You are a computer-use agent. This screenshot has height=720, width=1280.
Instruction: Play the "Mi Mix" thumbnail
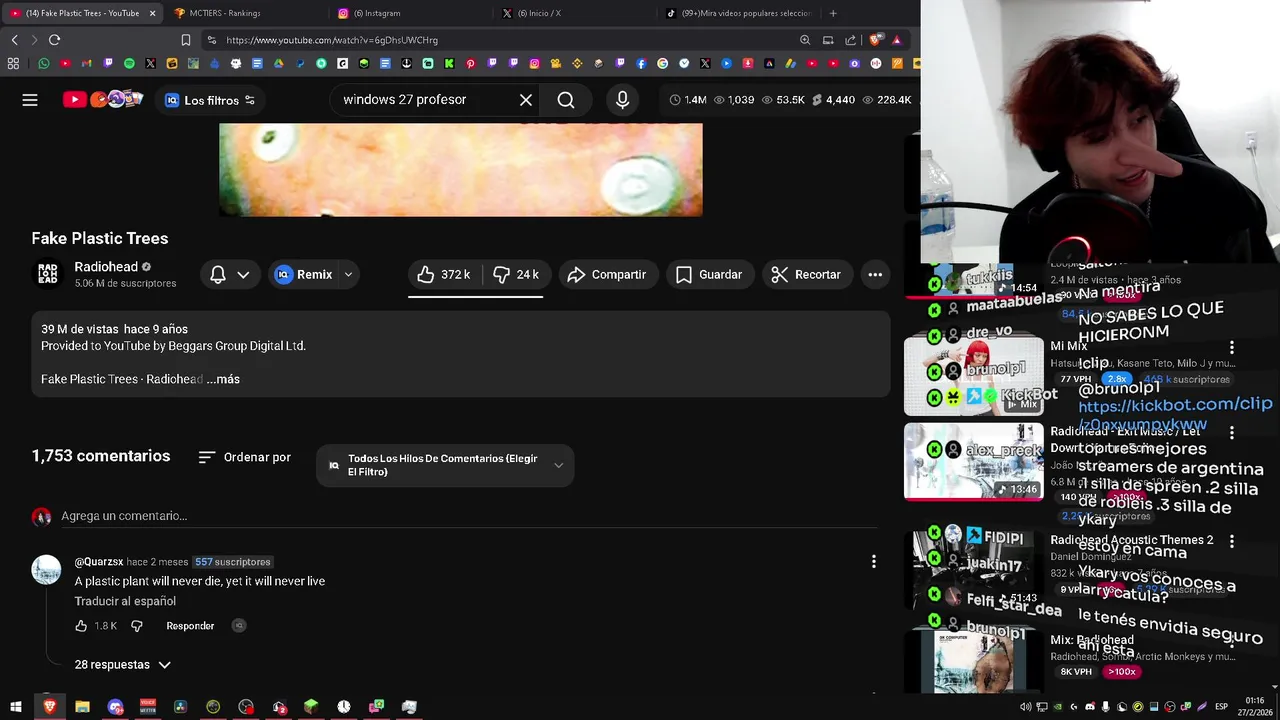click(x=973, y=375)
